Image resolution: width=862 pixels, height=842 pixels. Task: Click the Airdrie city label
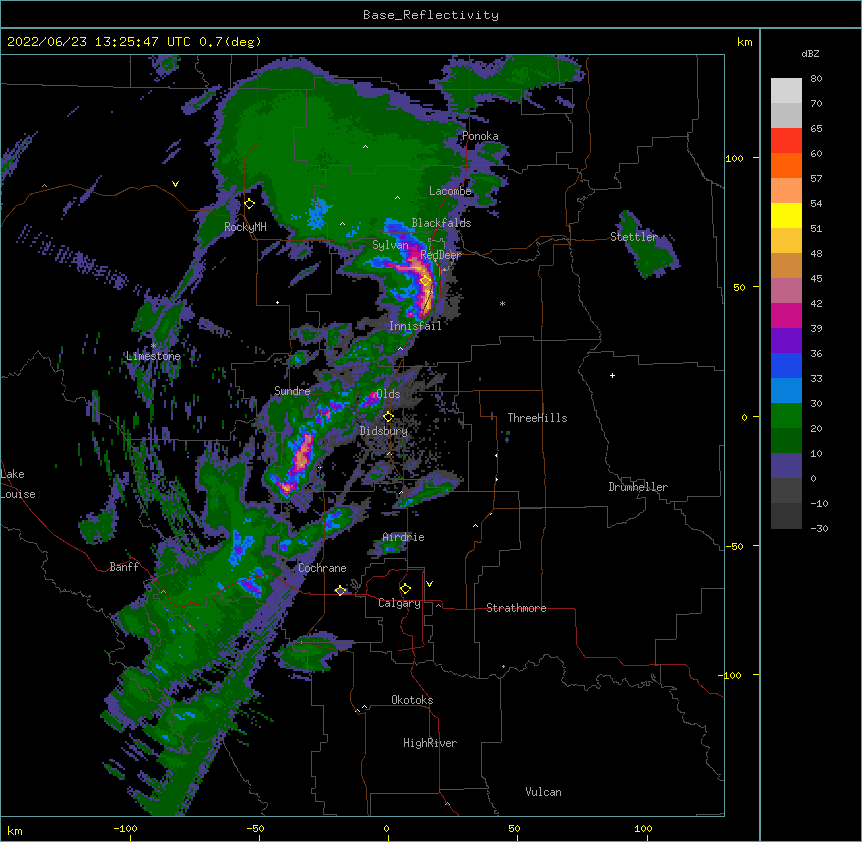(x=403, y=537)
